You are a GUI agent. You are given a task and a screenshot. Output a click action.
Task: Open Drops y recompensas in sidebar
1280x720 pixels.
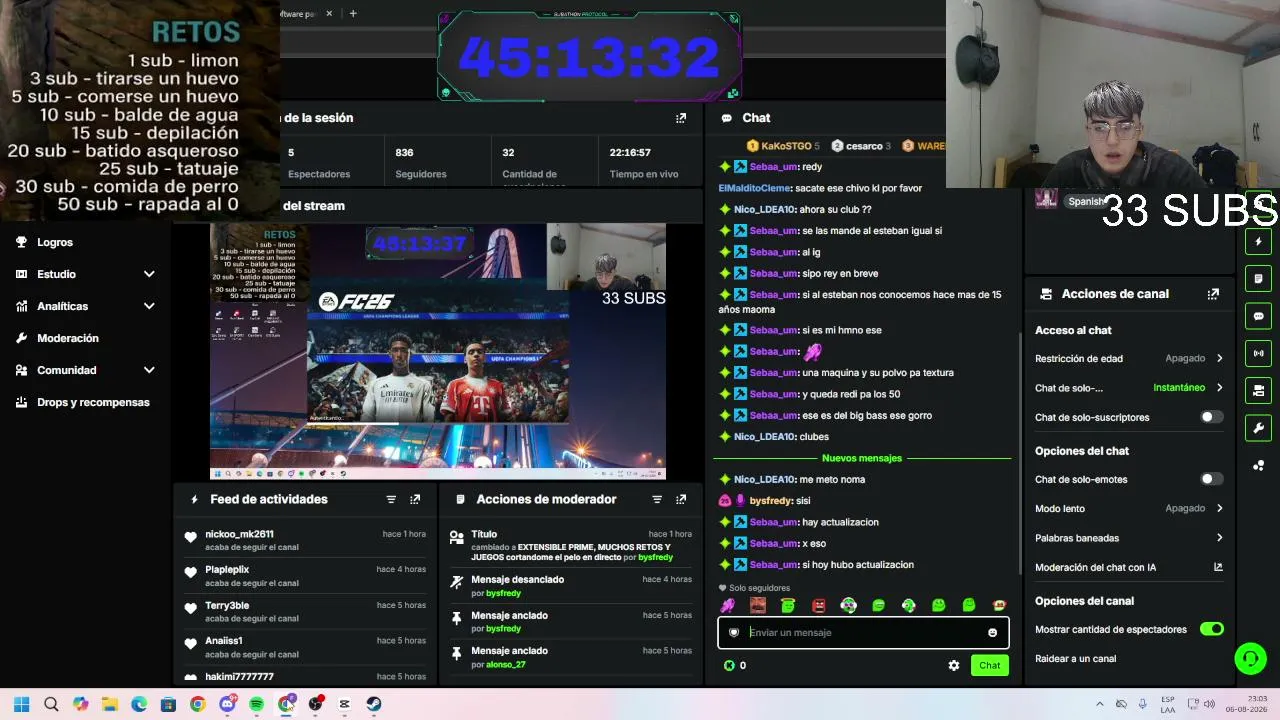[93, 402]
